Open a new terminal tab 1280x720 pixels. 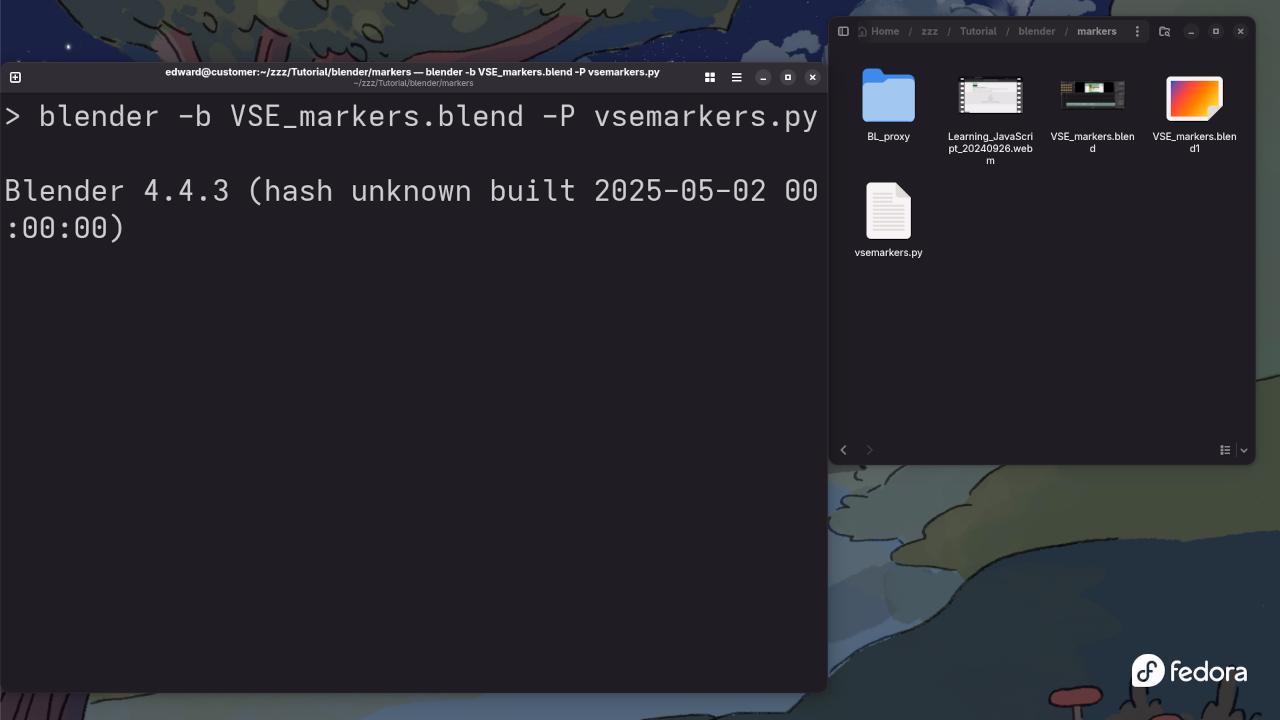click(x=15, y=77)
